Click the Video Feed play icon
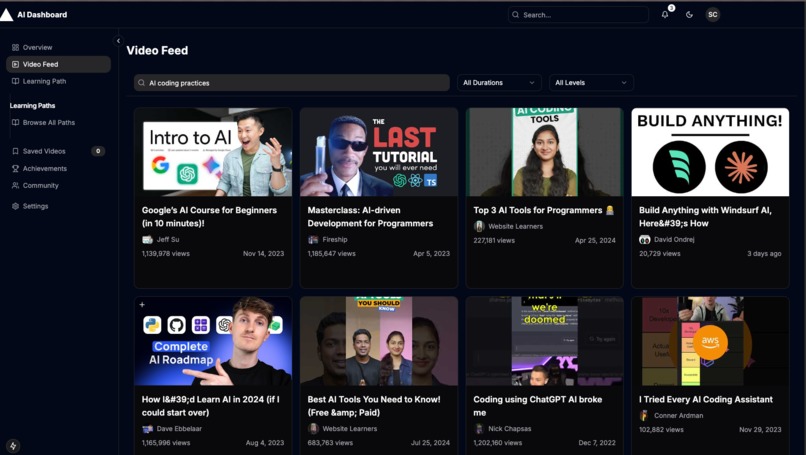The image size is (806, 455). 15,64
